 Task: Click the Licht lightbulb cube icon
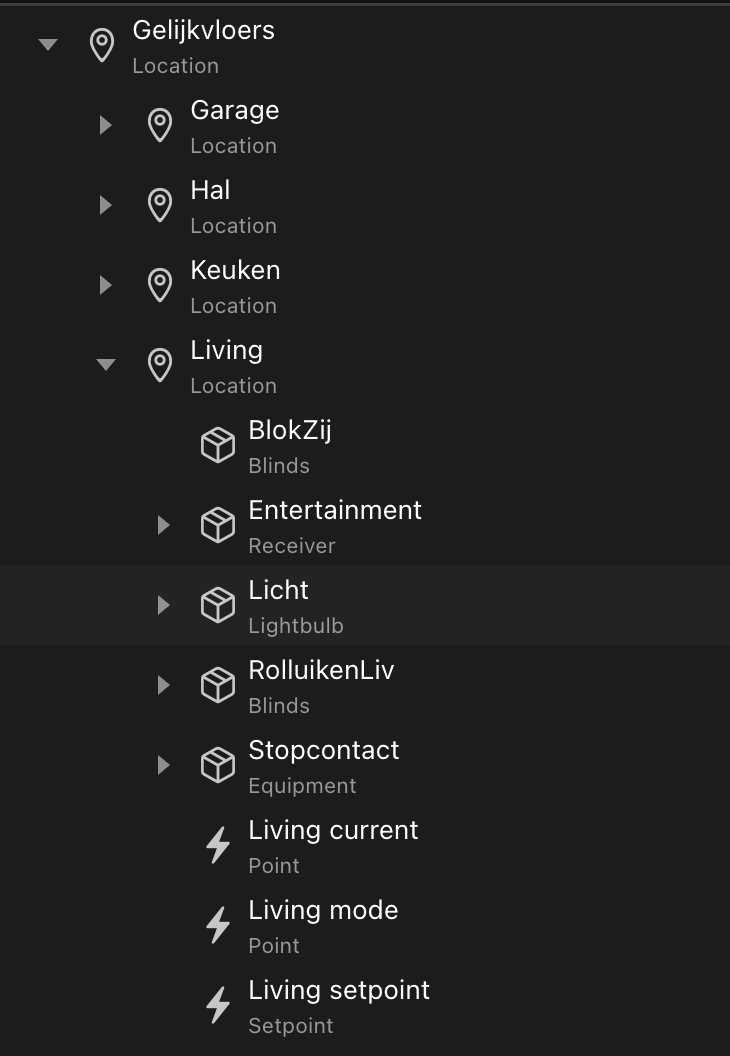(x=218, y=605)
